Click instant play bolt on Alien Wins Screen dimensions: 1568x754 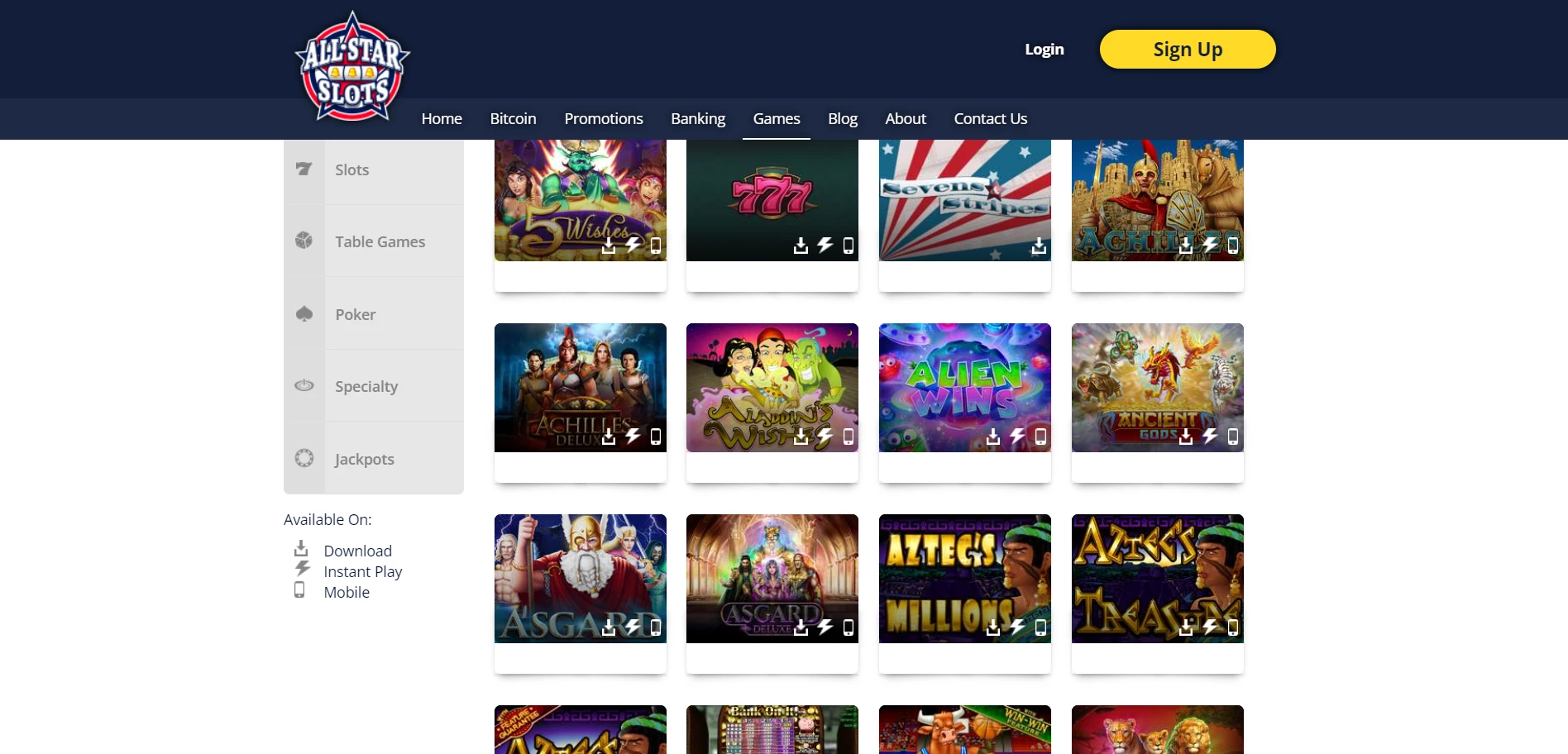[1017, 436]
